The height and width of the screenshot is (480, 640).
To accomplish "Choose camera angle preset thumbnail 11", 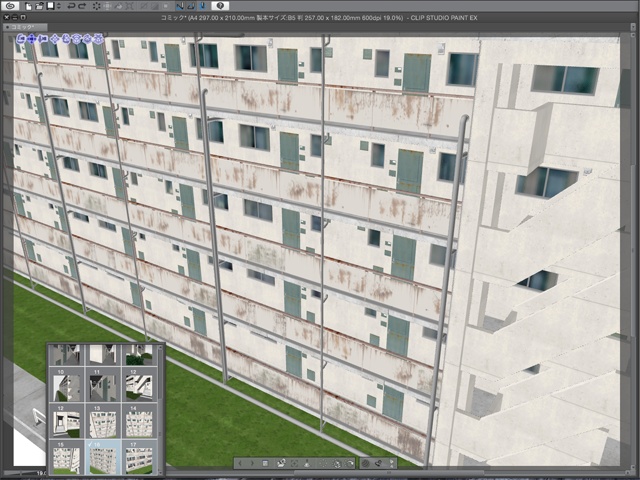I will (103, 385).
